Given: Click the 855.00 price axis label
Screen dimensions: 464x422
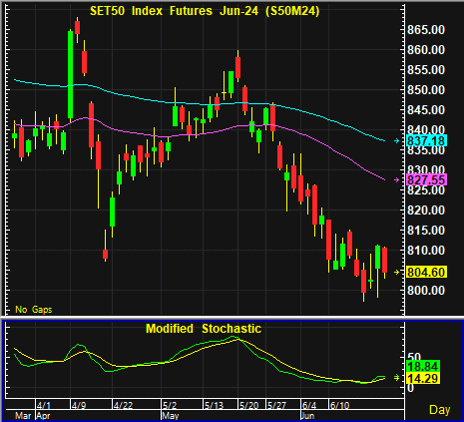Looking at the screenshot, I should (x=426, y=70).
